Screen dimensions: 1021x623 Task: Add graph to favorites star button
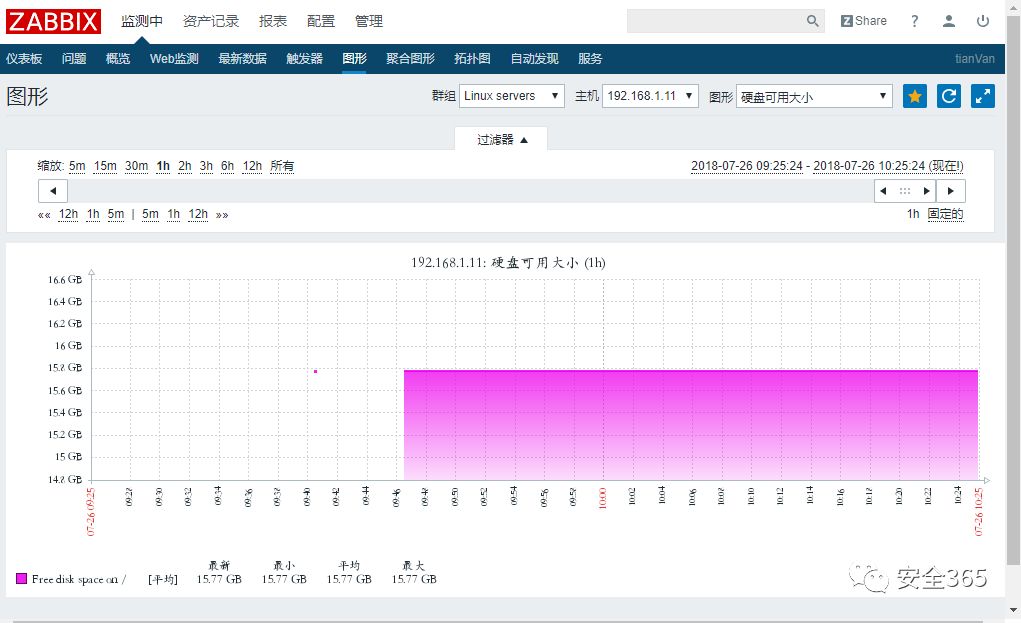[x=915, y=96]
